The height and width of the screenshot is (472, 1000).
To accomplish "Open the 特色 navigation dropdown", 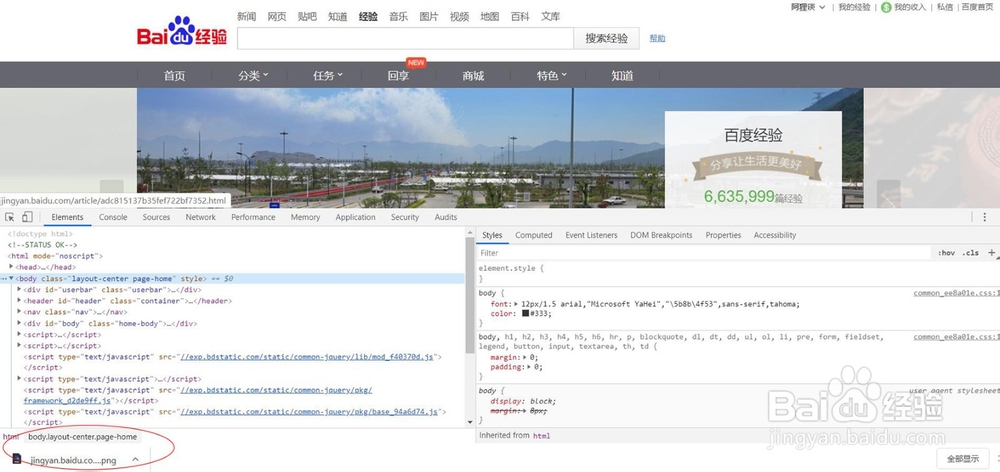I will (x=552, y=76).
